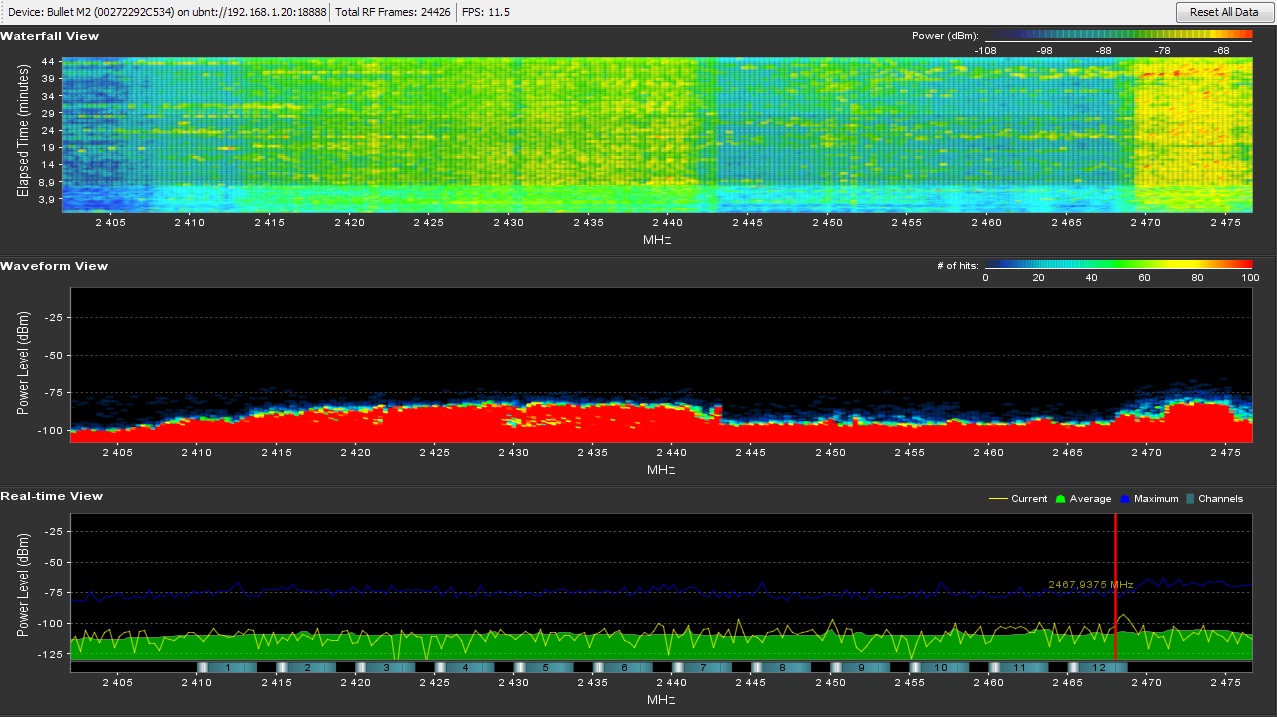
Task: Click the '# of hits' color scale bar
Action: (1118, 265)
